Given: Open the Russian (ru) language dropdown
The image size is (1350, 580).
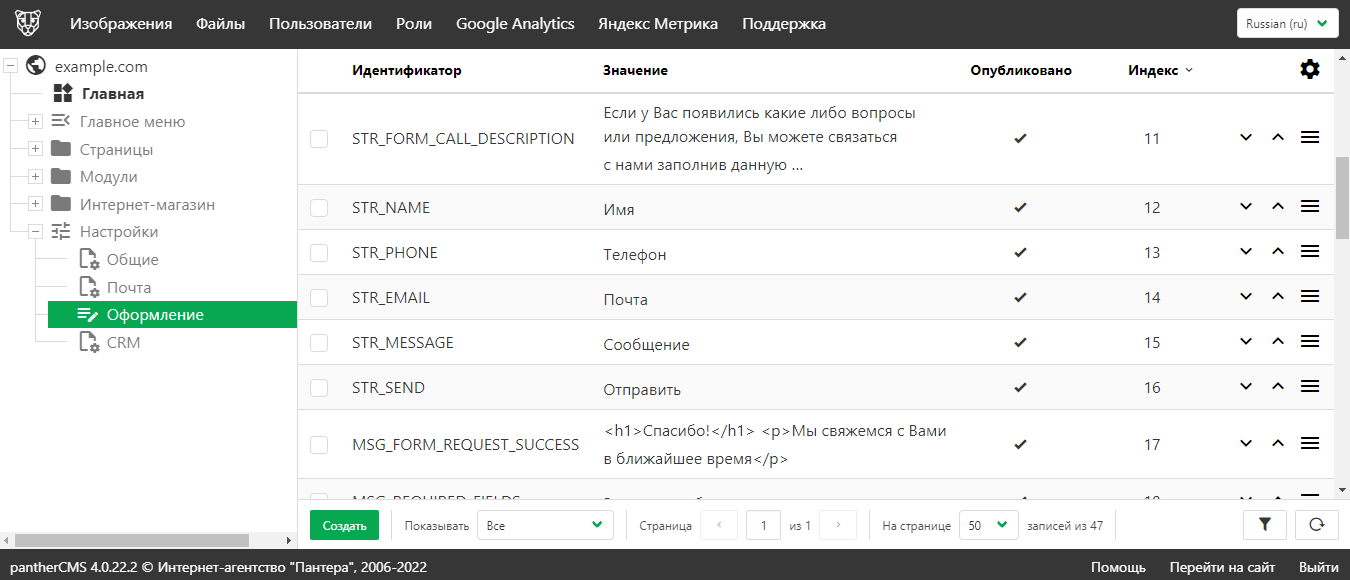Looking at the screenshot, I should [x=1287, y=24].
